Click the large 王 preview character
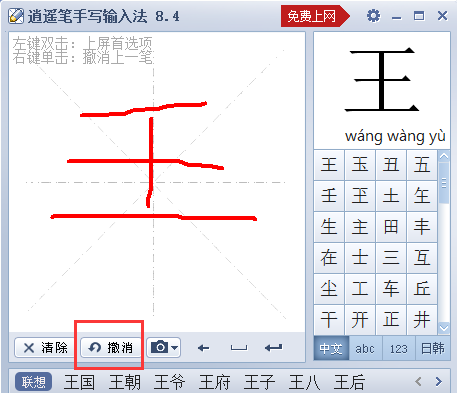The image size is (457, 393). [382, 80]
